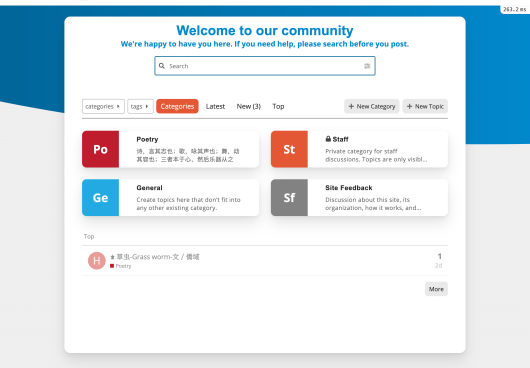Open the New (3) tab
The height and width of the screenshot is (368, 530).
click(x=248, y=106)
